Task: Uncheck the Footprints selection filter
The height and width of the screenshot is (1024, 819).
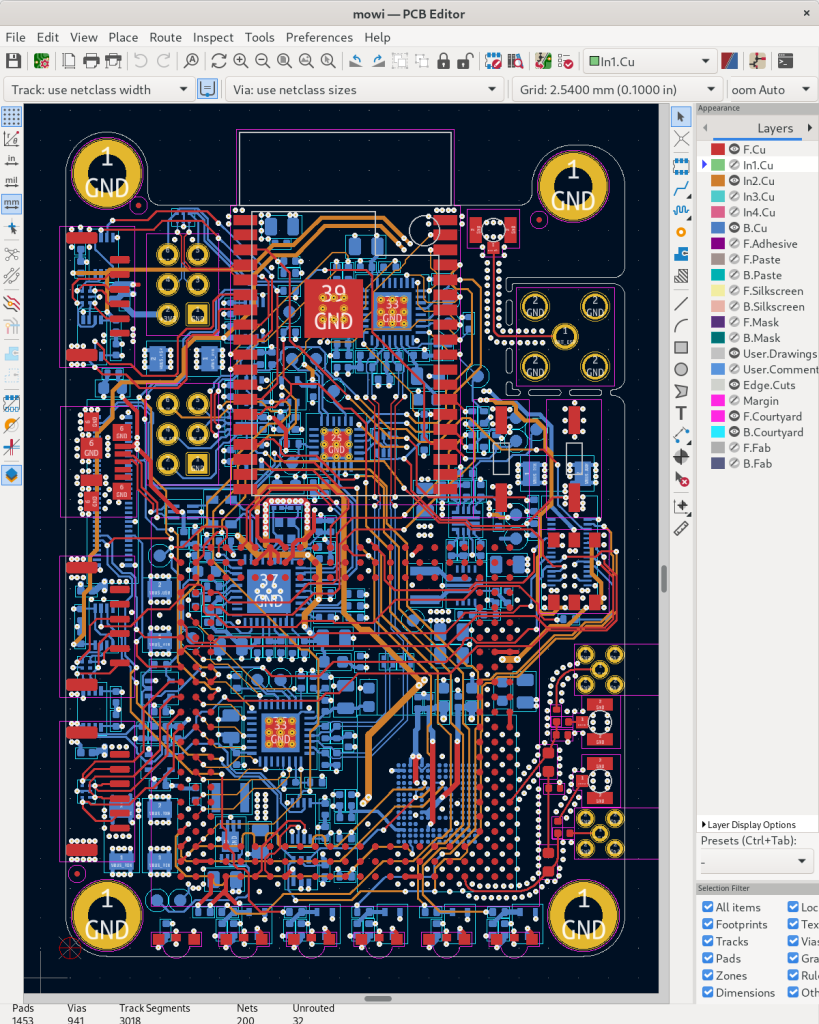Action: point(708,925)
